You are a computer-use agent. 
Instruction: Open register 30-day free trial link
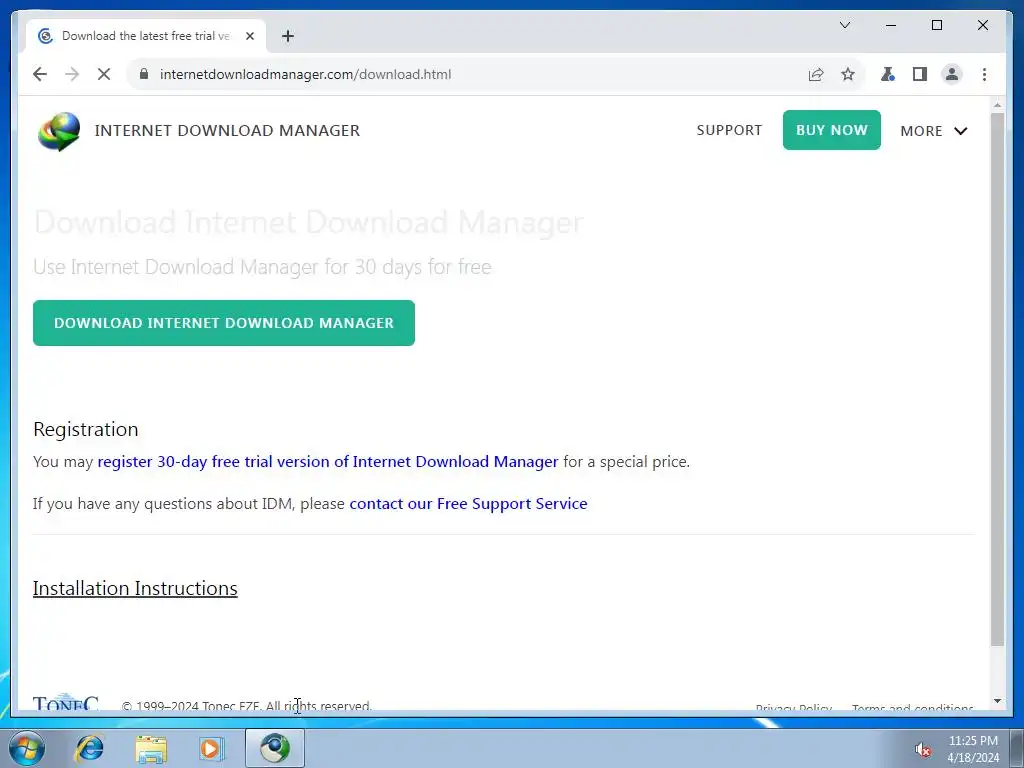(x=328, y=462)
